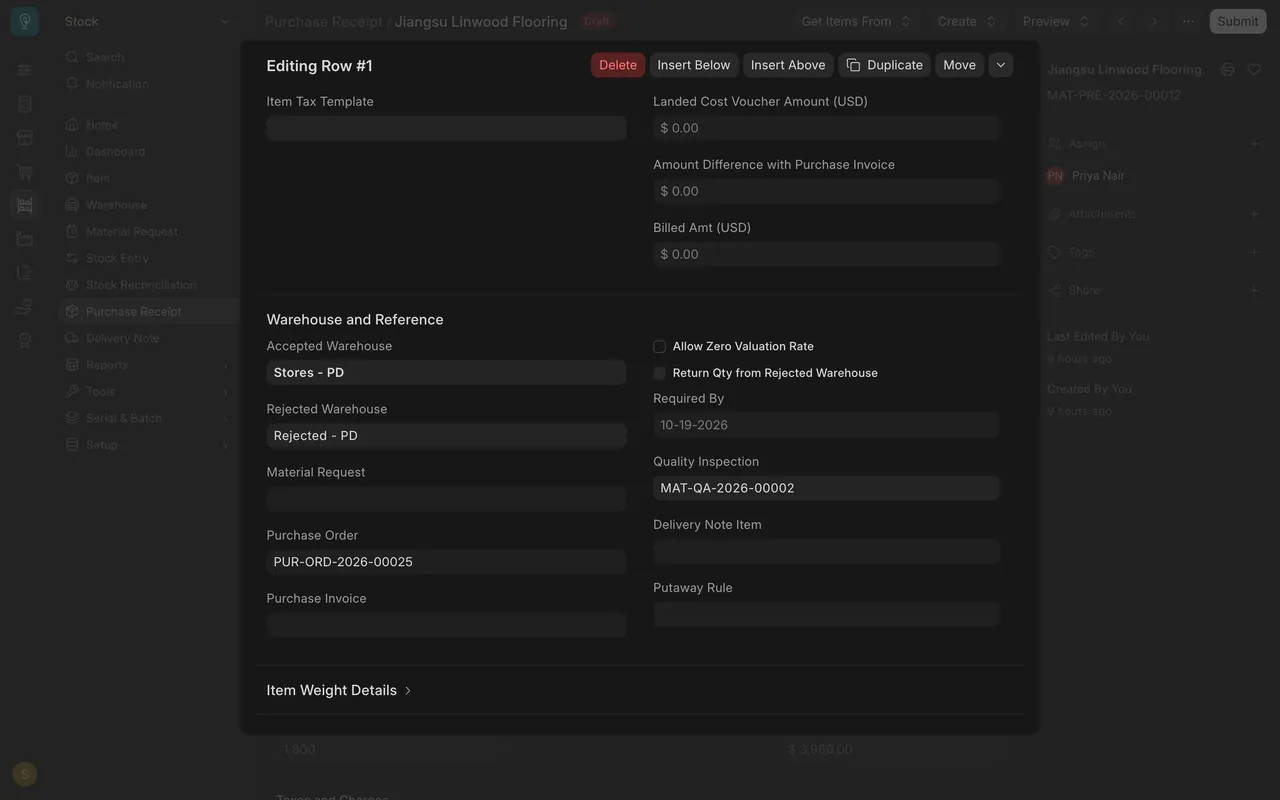Click the plus icon next to Tags

1254,252
